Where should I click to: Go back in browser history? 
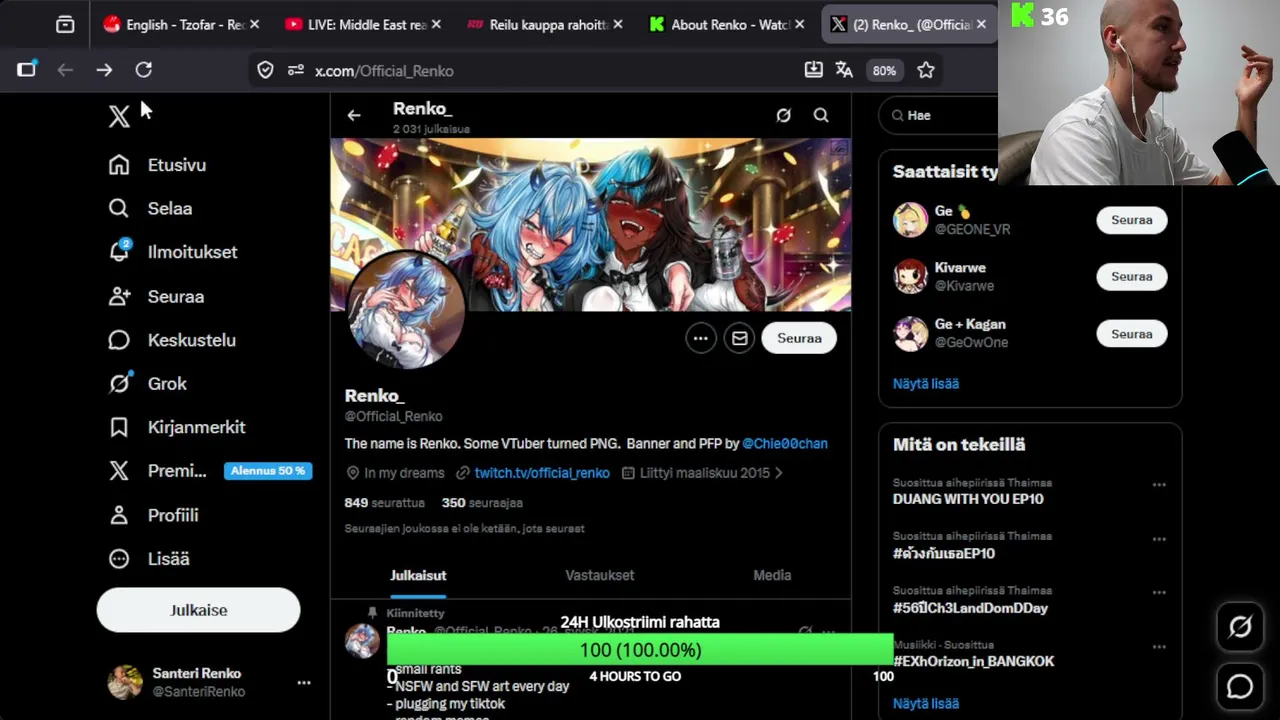65,70
